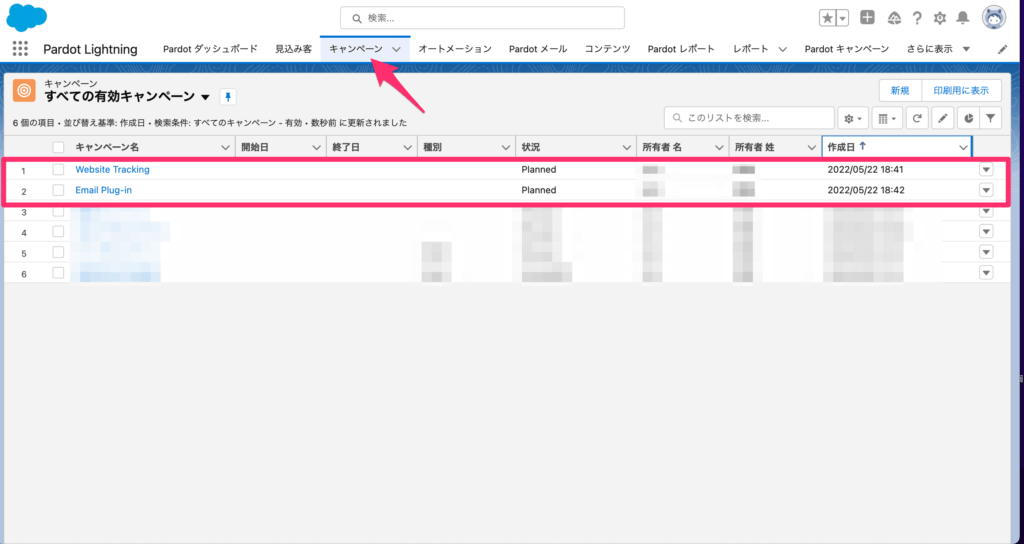
Task: Refresh the campaign list
Action: (x=917, y=118)
